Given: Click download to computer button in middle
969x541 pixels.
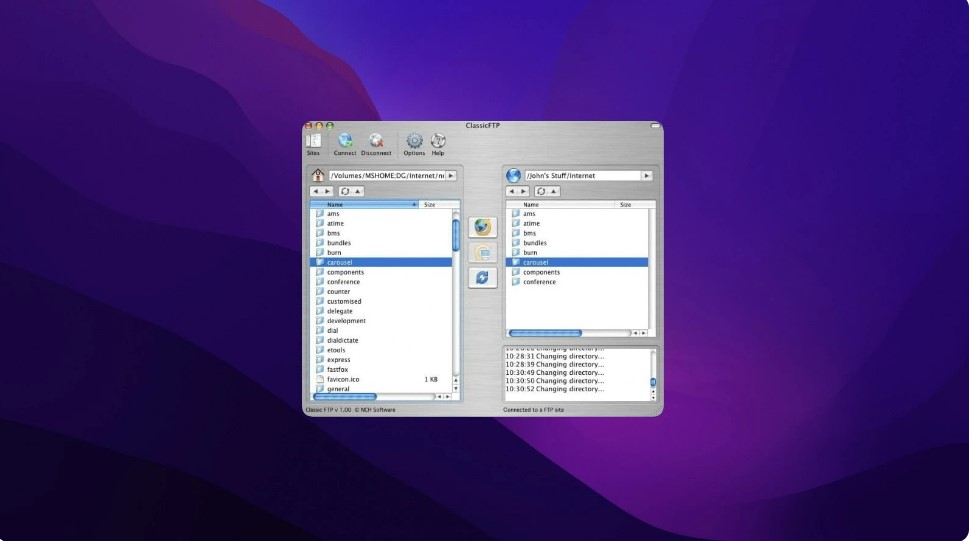Looking at the screenshot, I should 483,252.
